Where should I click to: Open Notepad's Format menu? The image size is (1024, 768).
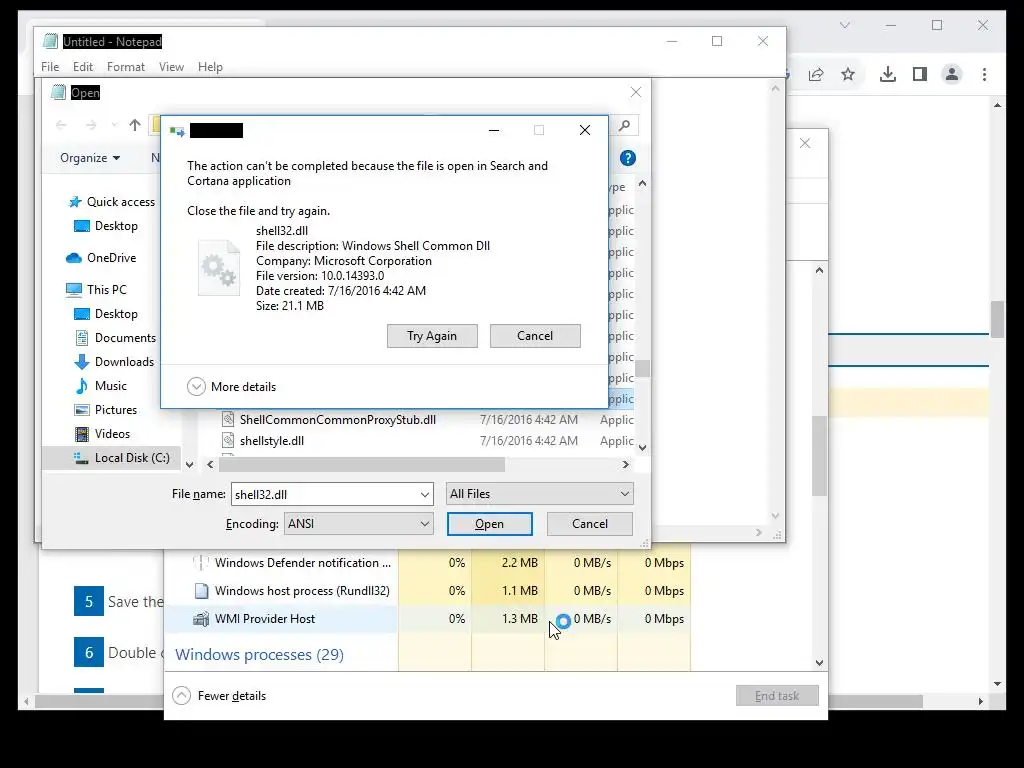coord(125,67)
